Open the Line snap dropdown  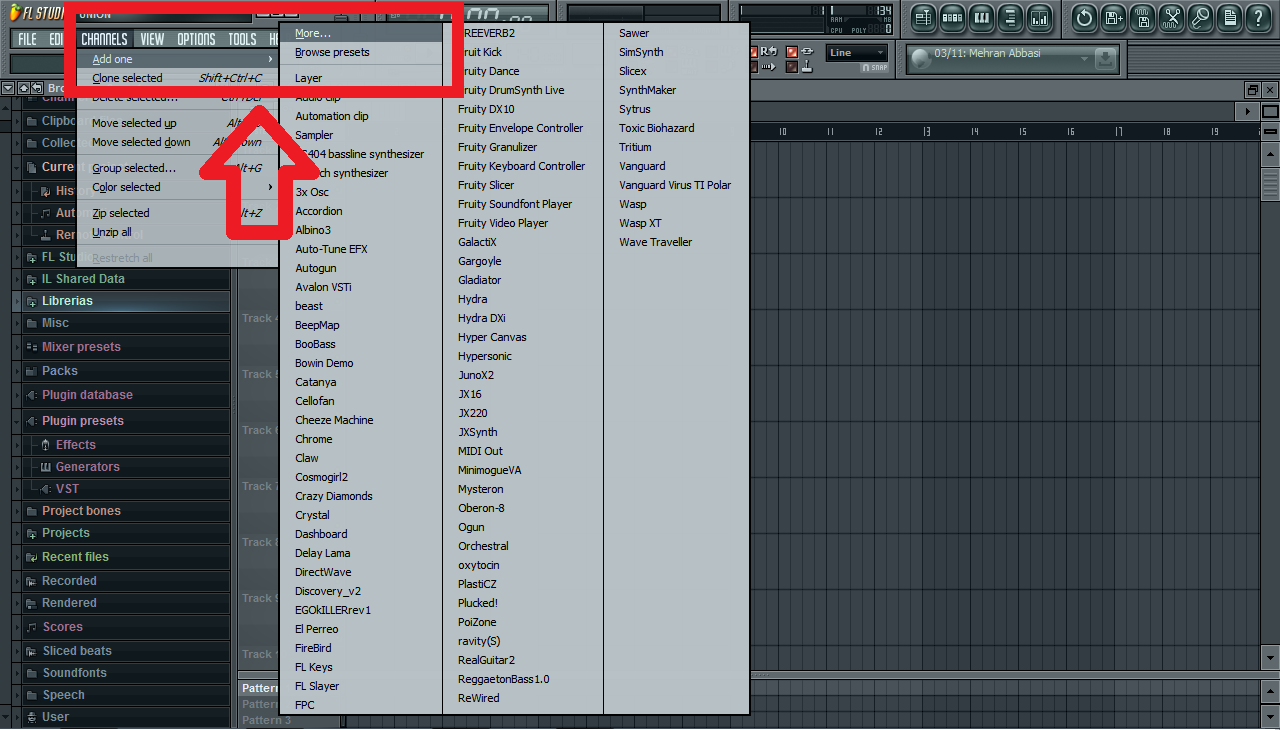857,53
